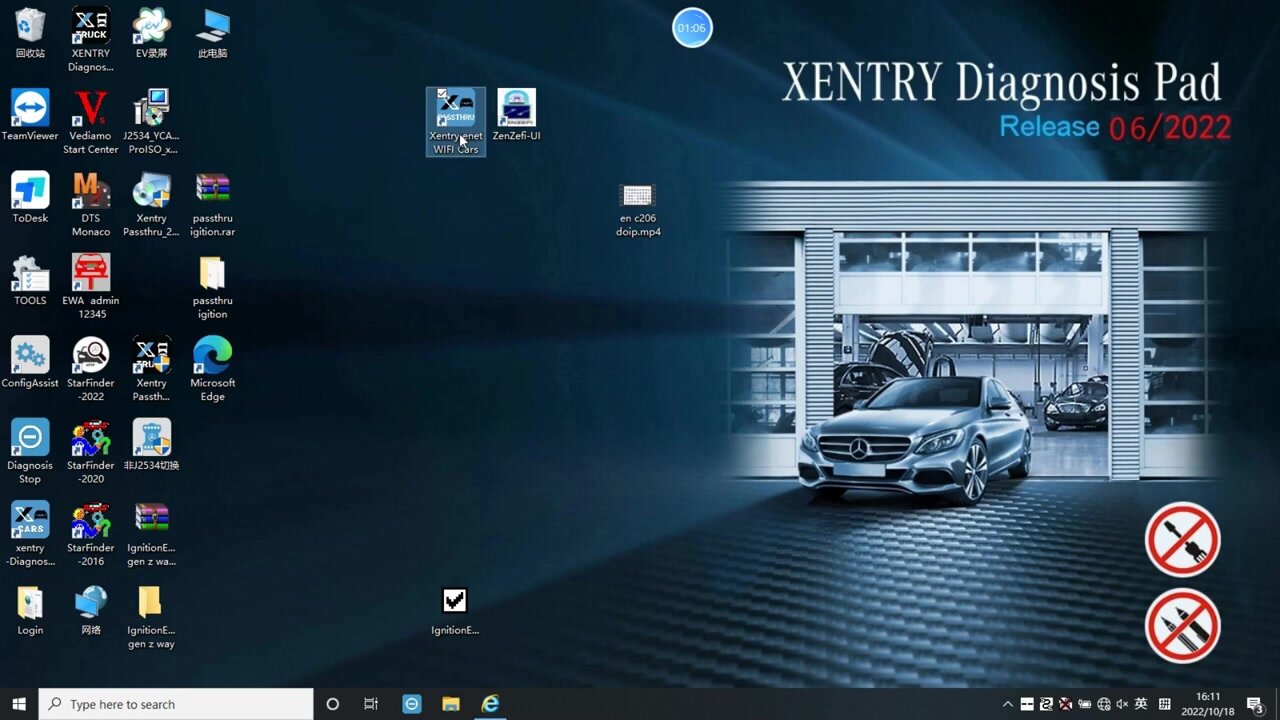Open This PC computer icon
1280x720 pixels.
click(x=212, y=33)
